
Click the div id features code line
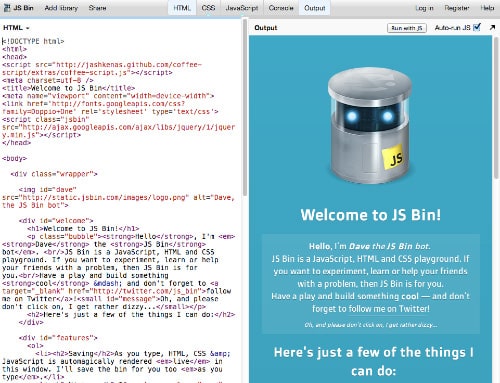pyautogui.click(x=58, y=338)
